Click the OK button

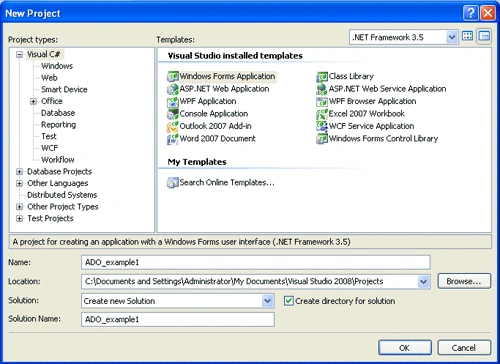(x=405, y=348)
